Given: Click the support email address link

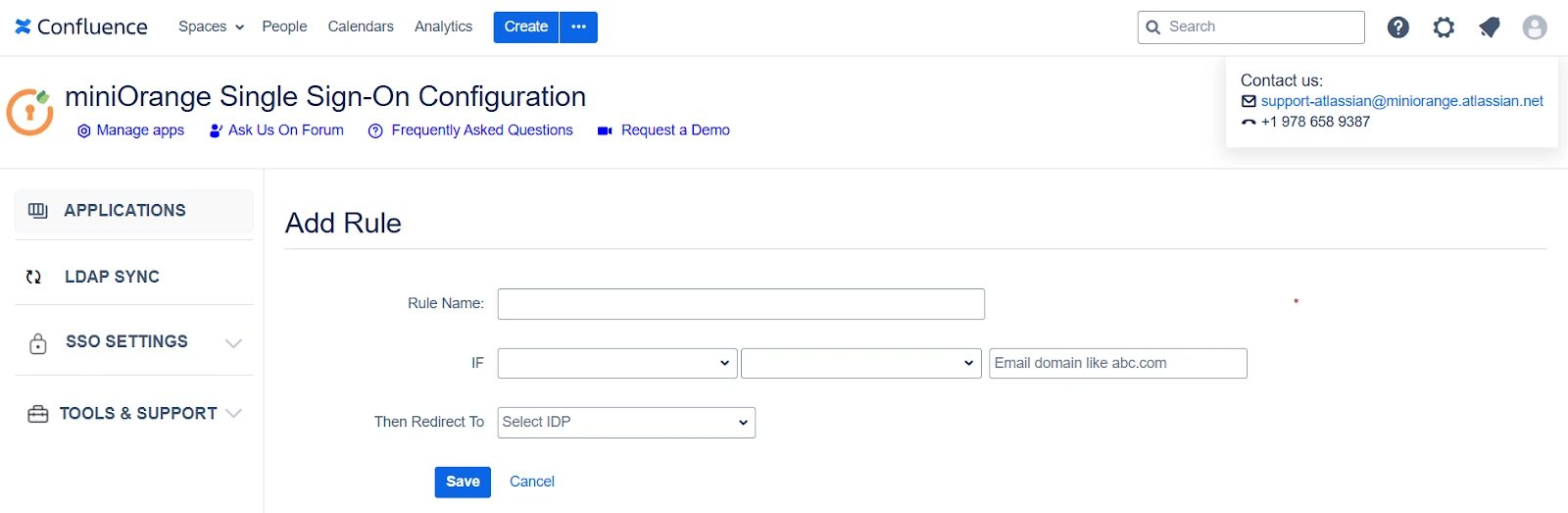Looking at the screenshot, I should coord(1402,101).
